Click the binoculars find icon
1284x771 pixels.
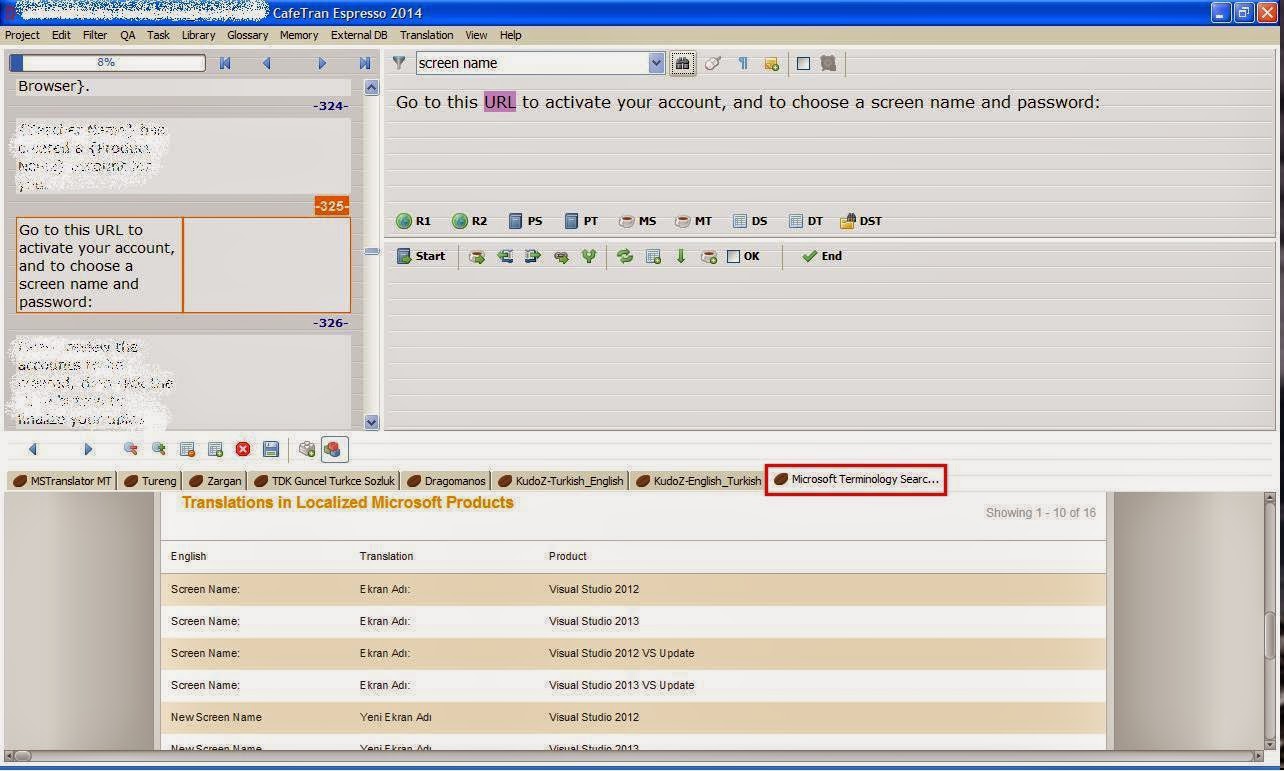682,63
